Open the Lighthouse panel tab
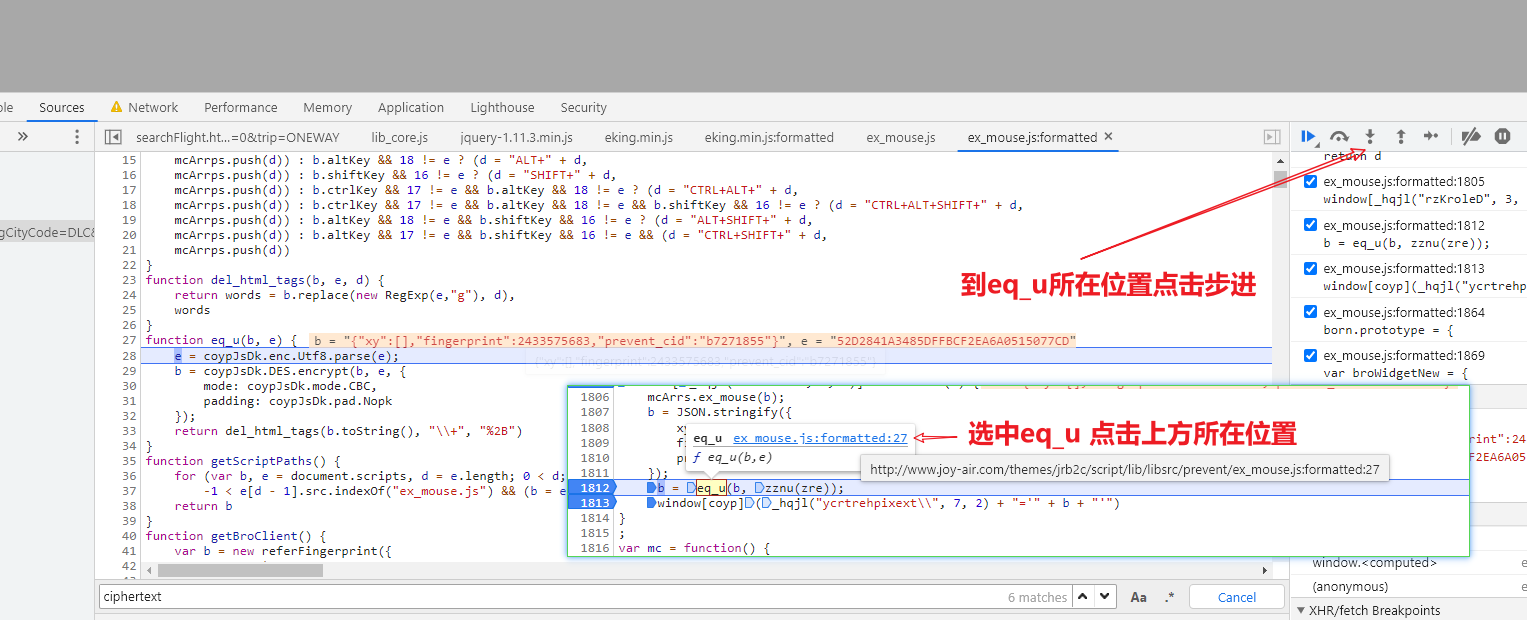This screenshot has width=1527, height=620. (x=502, y=107)
